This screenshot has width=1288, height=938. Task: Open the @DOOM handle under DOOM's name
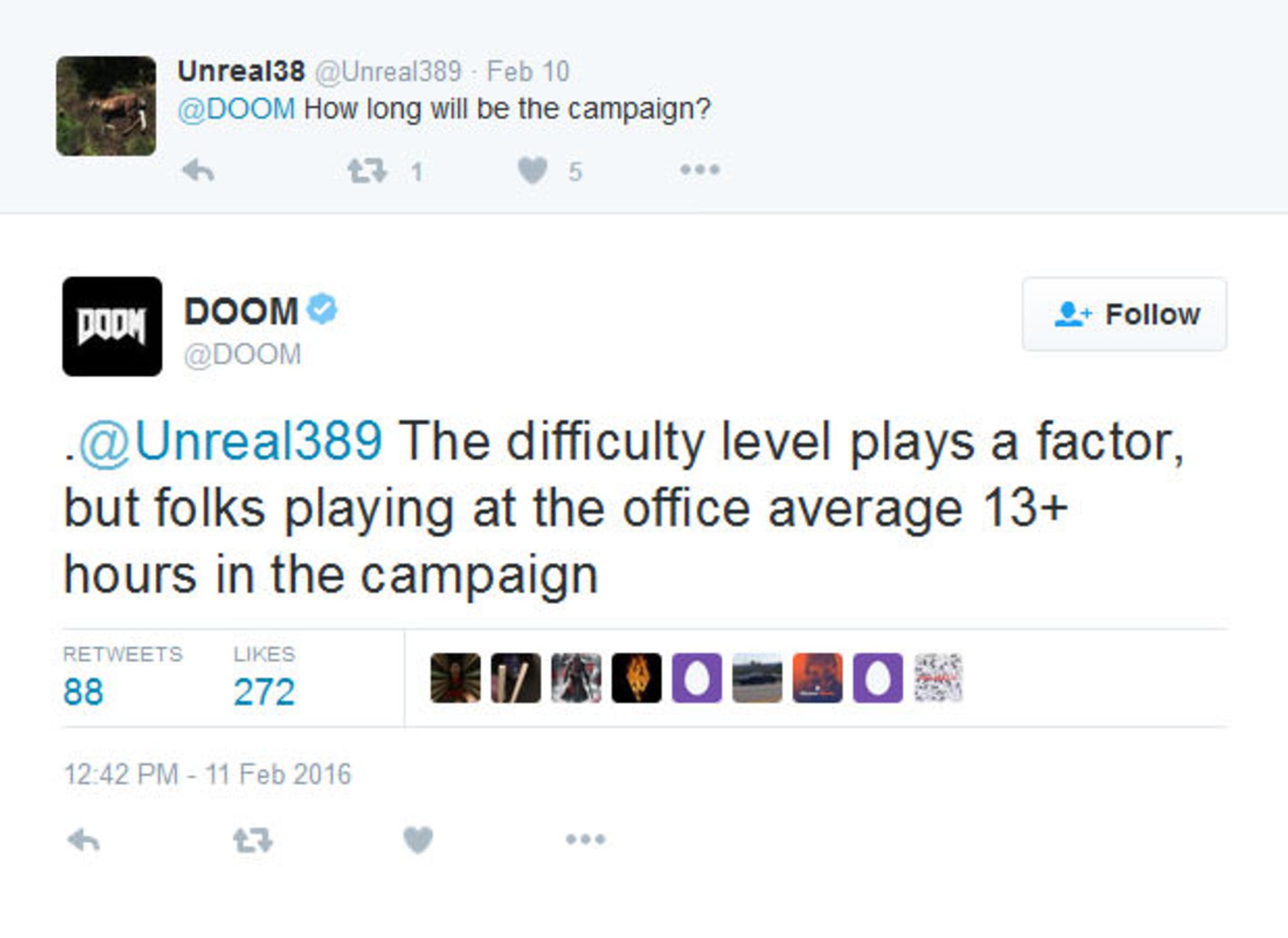(x=243, y=354)
